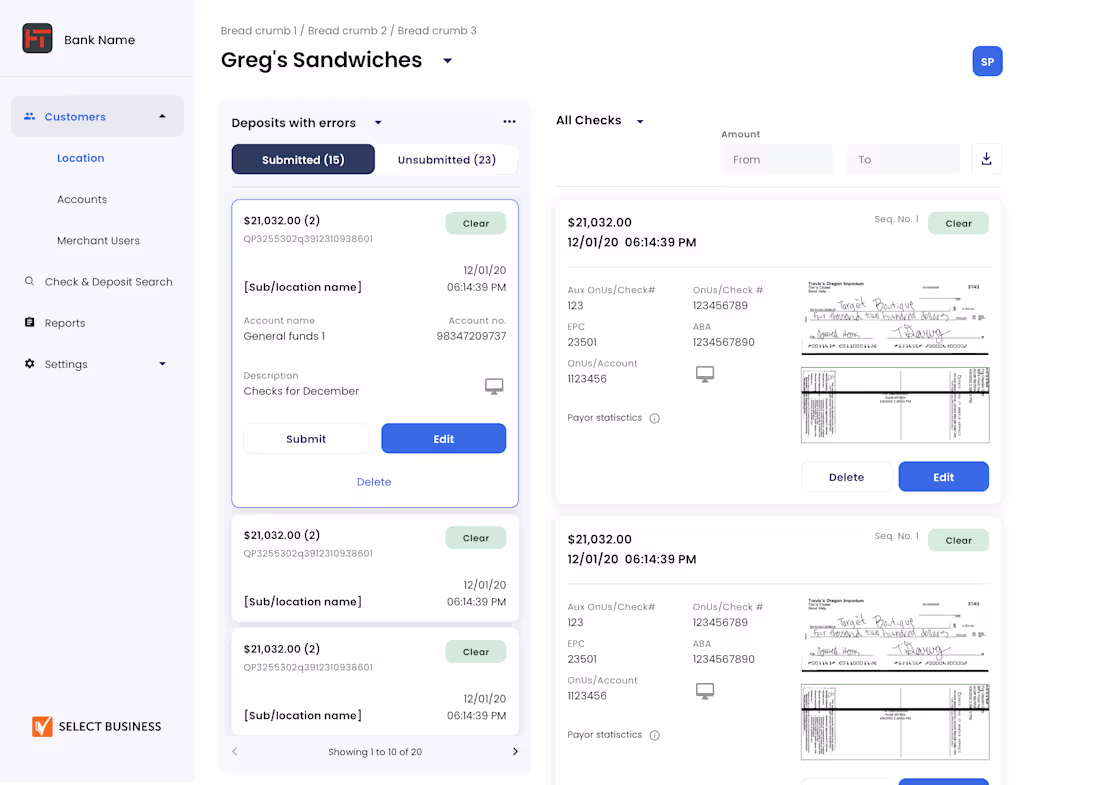Go to previous page of deposits
The image size is (1100, 785).
[x=235, y=751]
